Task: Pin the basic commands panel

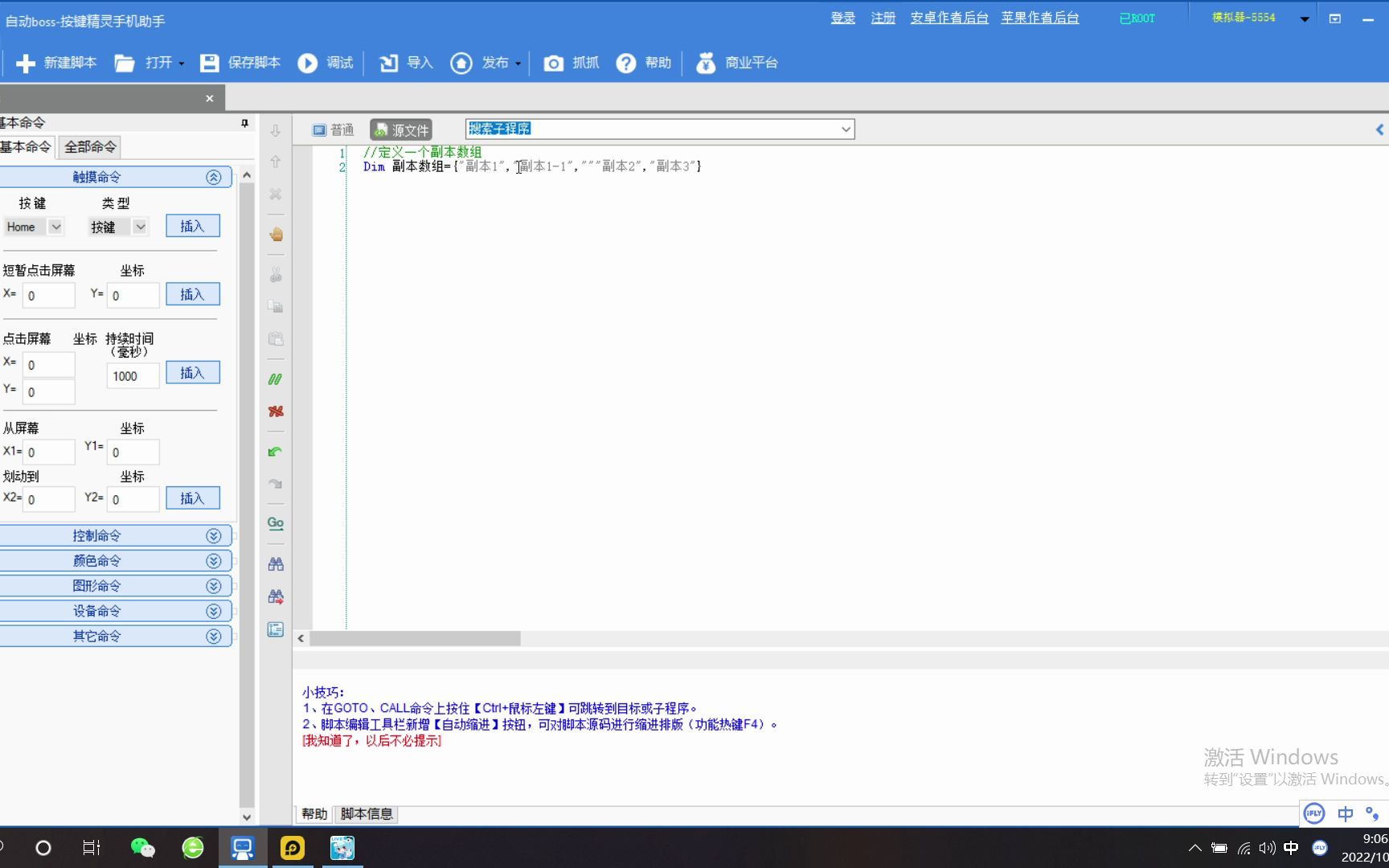Action: pos(244,123)
